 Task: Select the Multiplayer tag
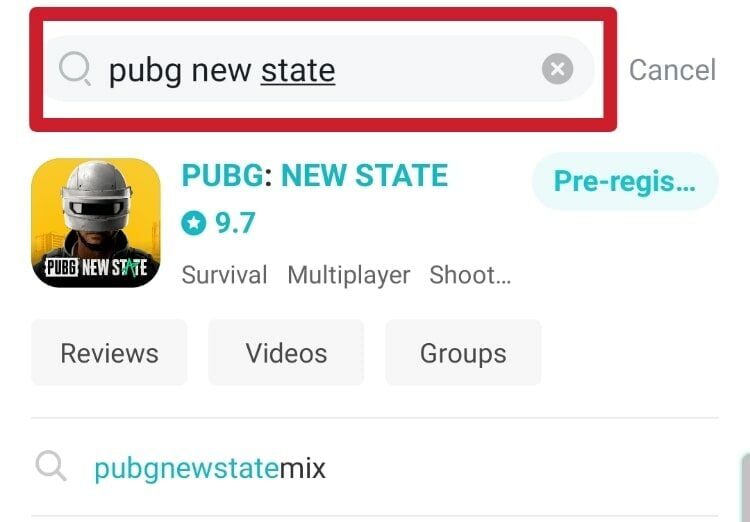tap(349, 276)
